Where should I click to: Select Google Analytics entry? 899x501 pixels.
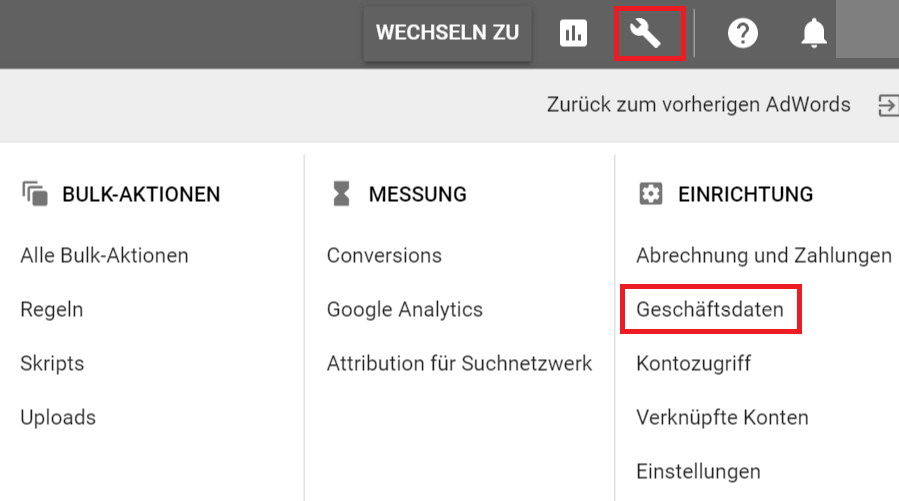tap(405, 310)
